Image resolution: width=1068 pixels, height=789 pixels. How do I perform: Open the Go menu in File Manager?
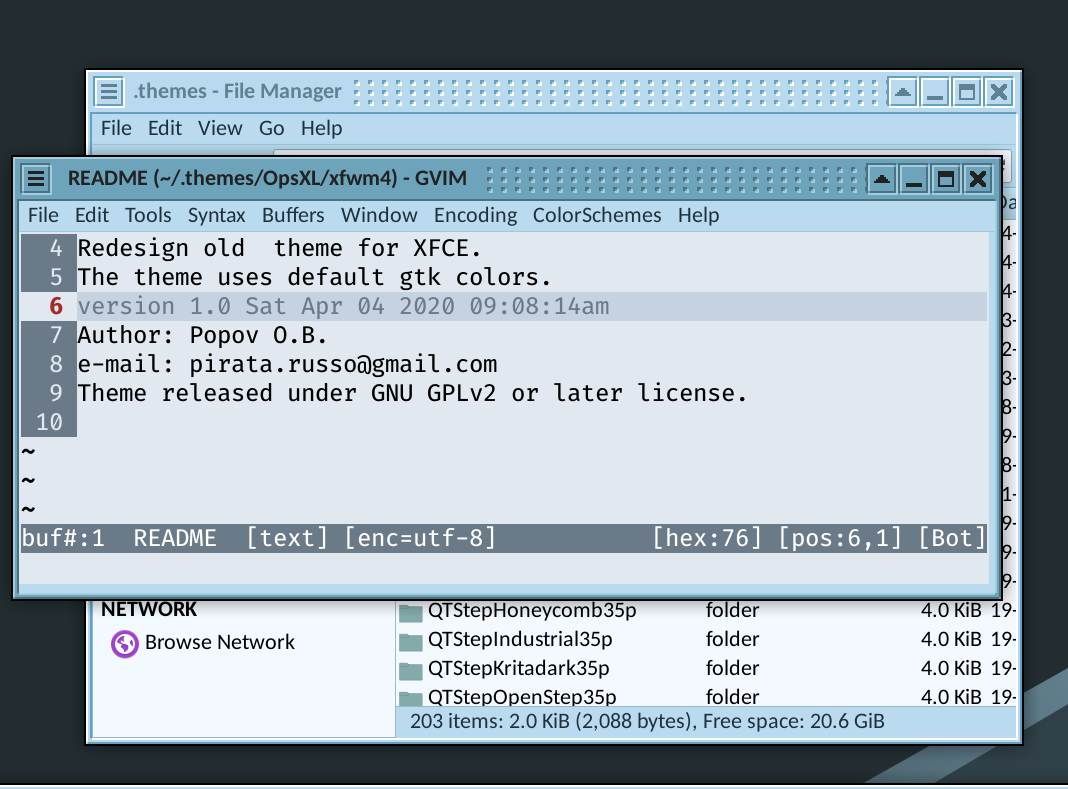[x=271, y=128]
